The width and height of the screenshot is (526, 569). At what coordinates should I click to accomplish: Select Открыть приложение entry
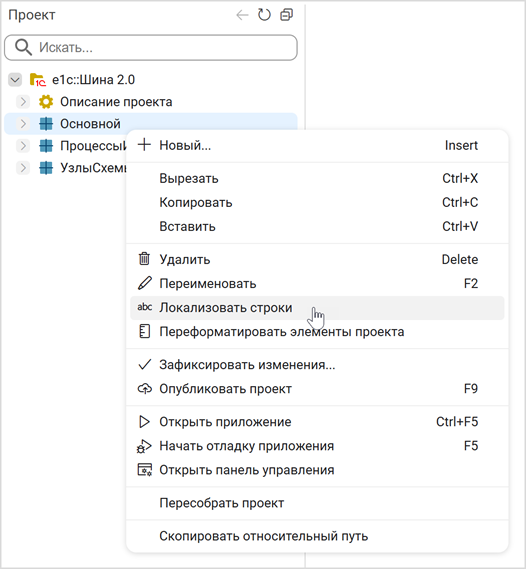coord(317,422)
